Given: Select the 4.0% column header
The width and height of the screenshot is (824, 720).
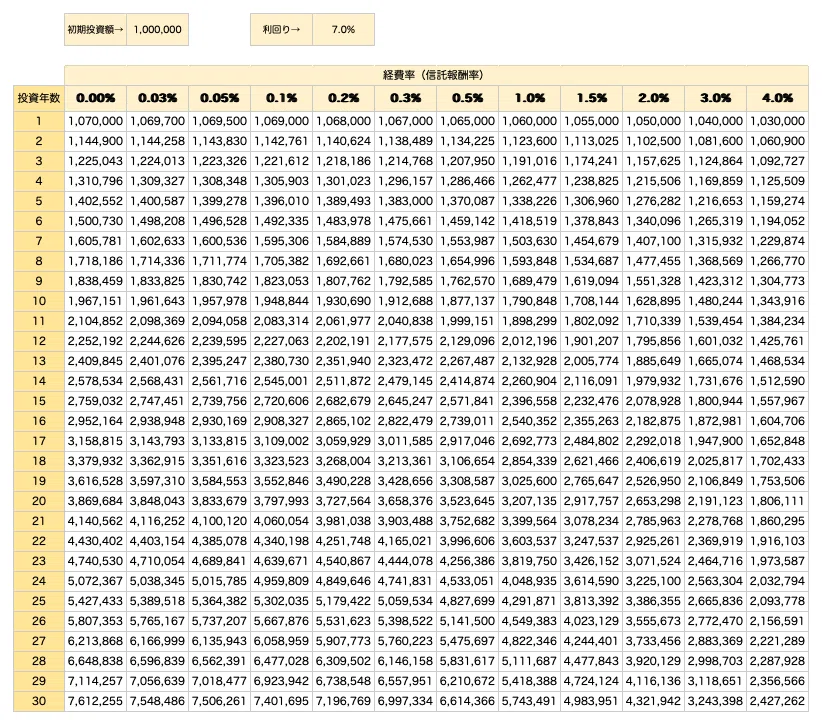Looking at the screenshot, I should pyautogui.click(x=777, y=98).
